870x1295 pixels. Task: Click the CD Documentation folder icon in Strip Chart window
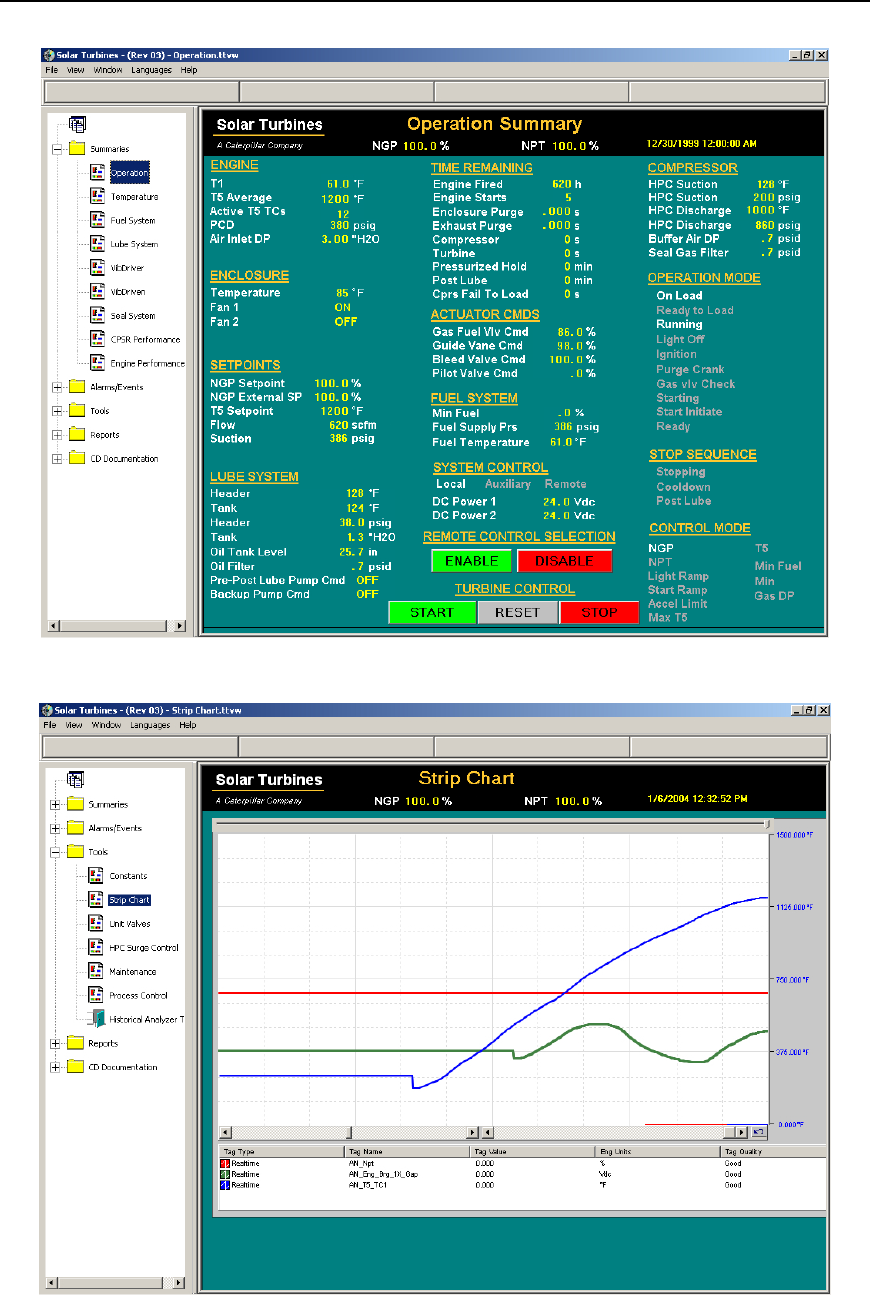76,1067
